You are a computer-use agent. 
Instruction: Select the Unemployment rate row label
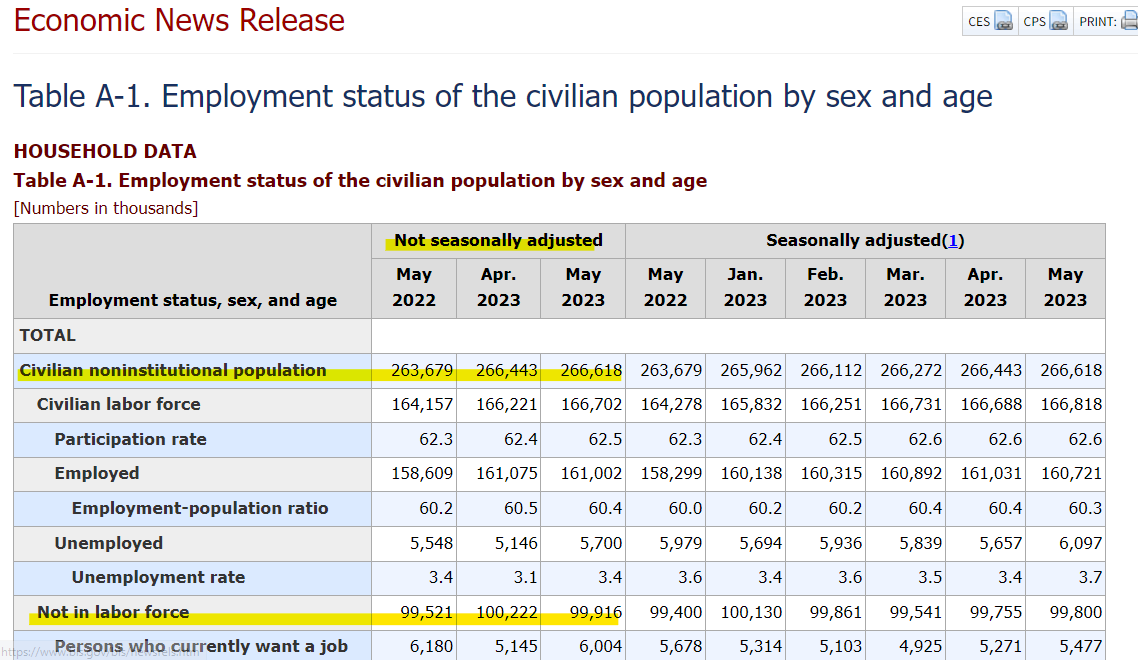click(158, 577)
